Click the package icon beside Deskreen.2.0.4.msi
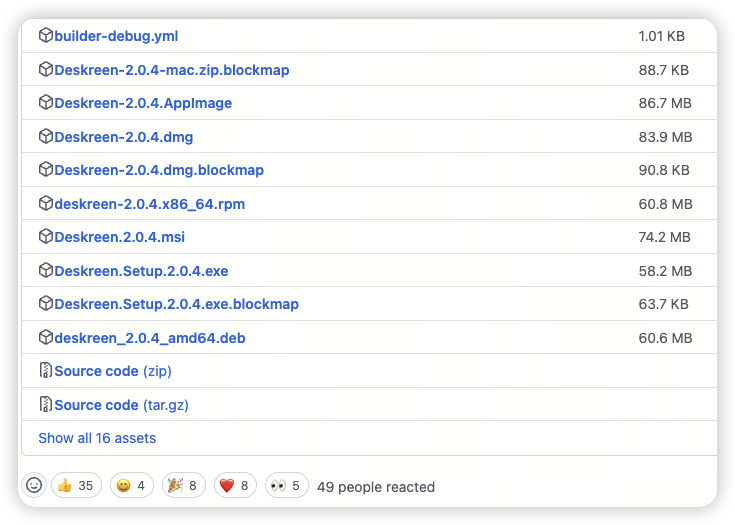This screenshot has width=735, height=525. pyautogui.click(x=45, y=237)
